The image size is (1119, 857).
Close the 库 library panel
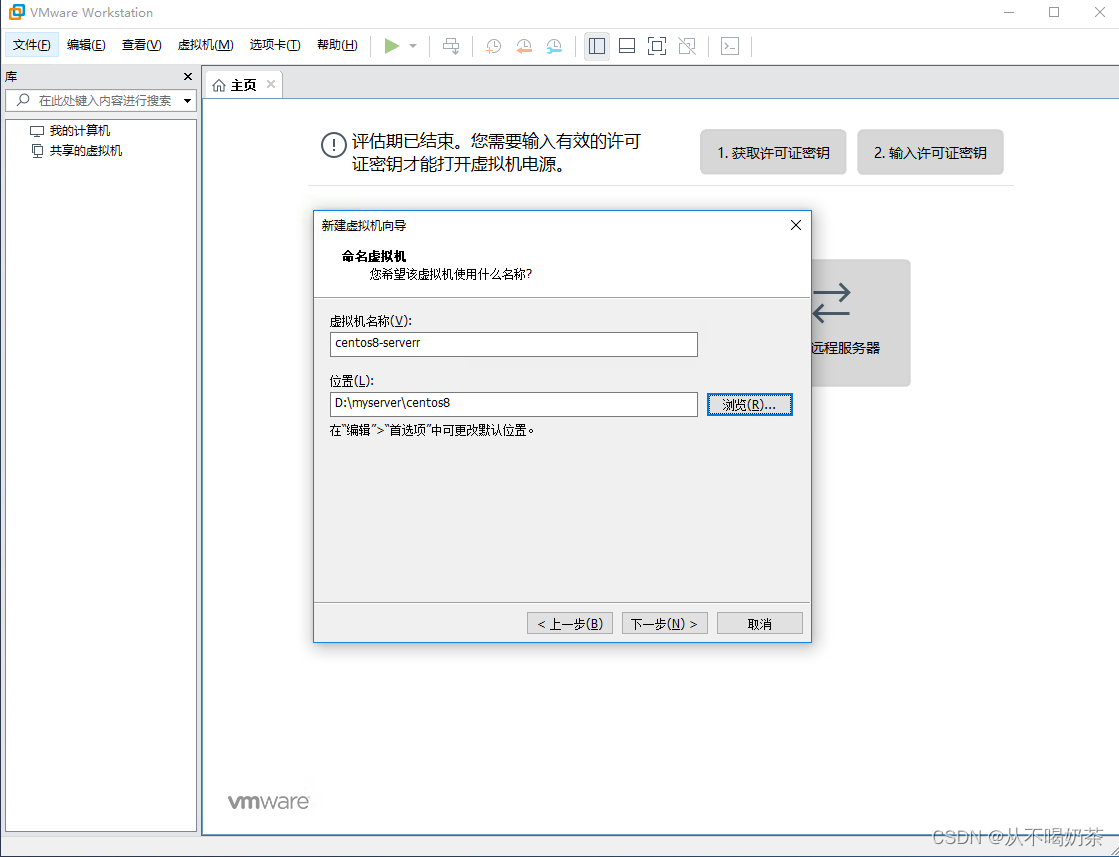pyautogui.click(x=188, y=76)
